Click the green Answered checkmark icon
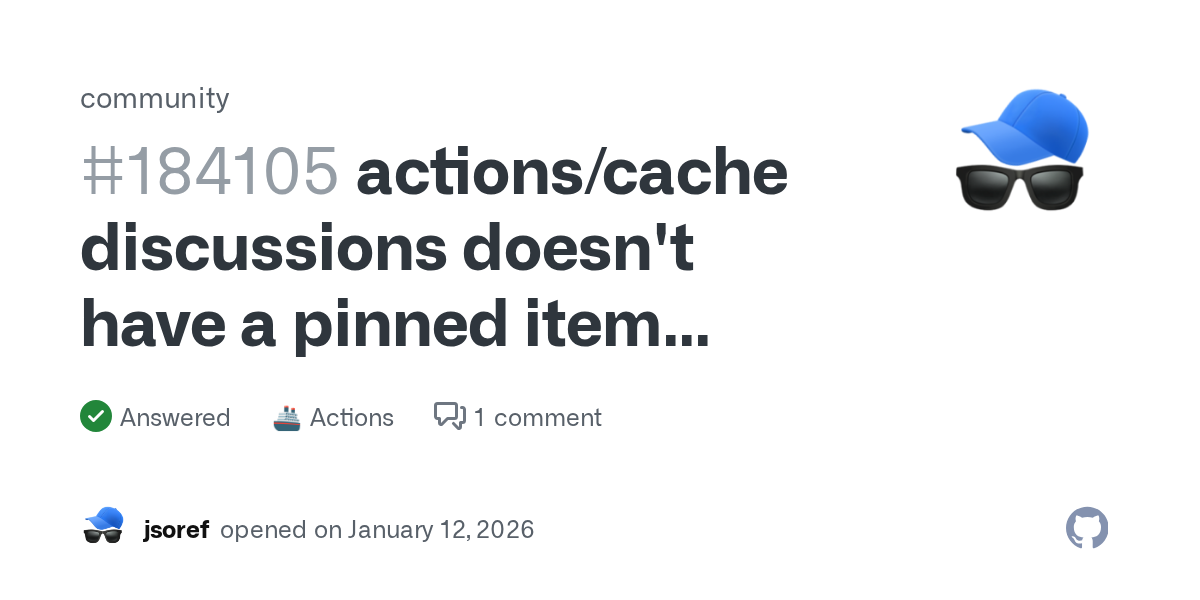Image resolution: width=1200 pixels, height=600 pixels. coord(95,417)
